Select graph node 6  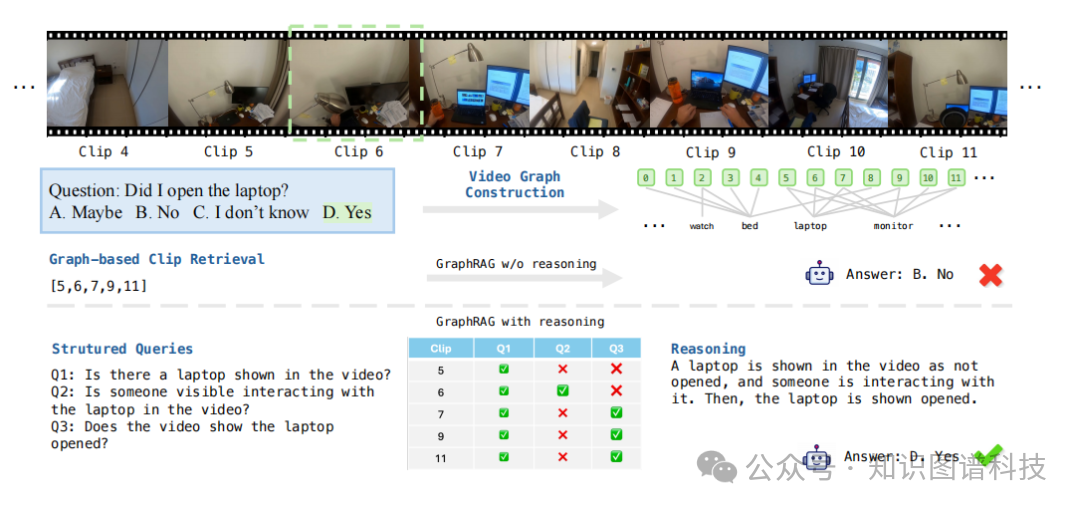pyautogui.click(x=815, y=178)
